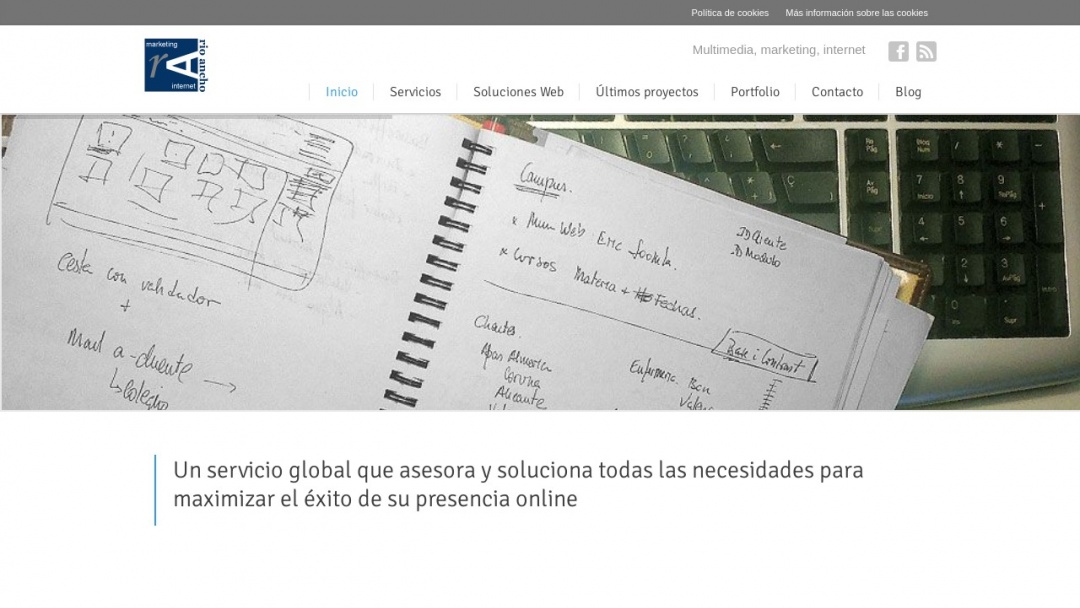Click the Multimedia, marketing, internet text
The image size is (1080, 608).
[x=779, y=49]
